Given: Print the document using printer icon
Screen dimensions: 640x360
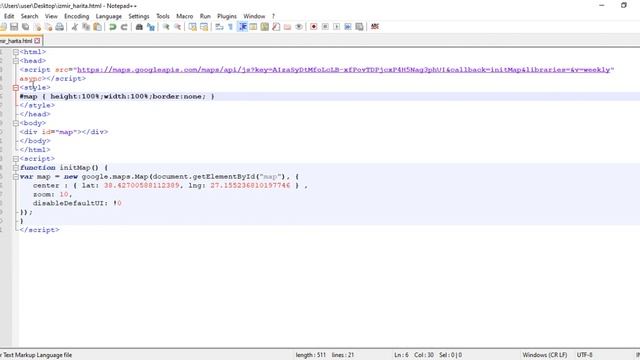Looking at the screenshot, I should [x=60, y=27].
